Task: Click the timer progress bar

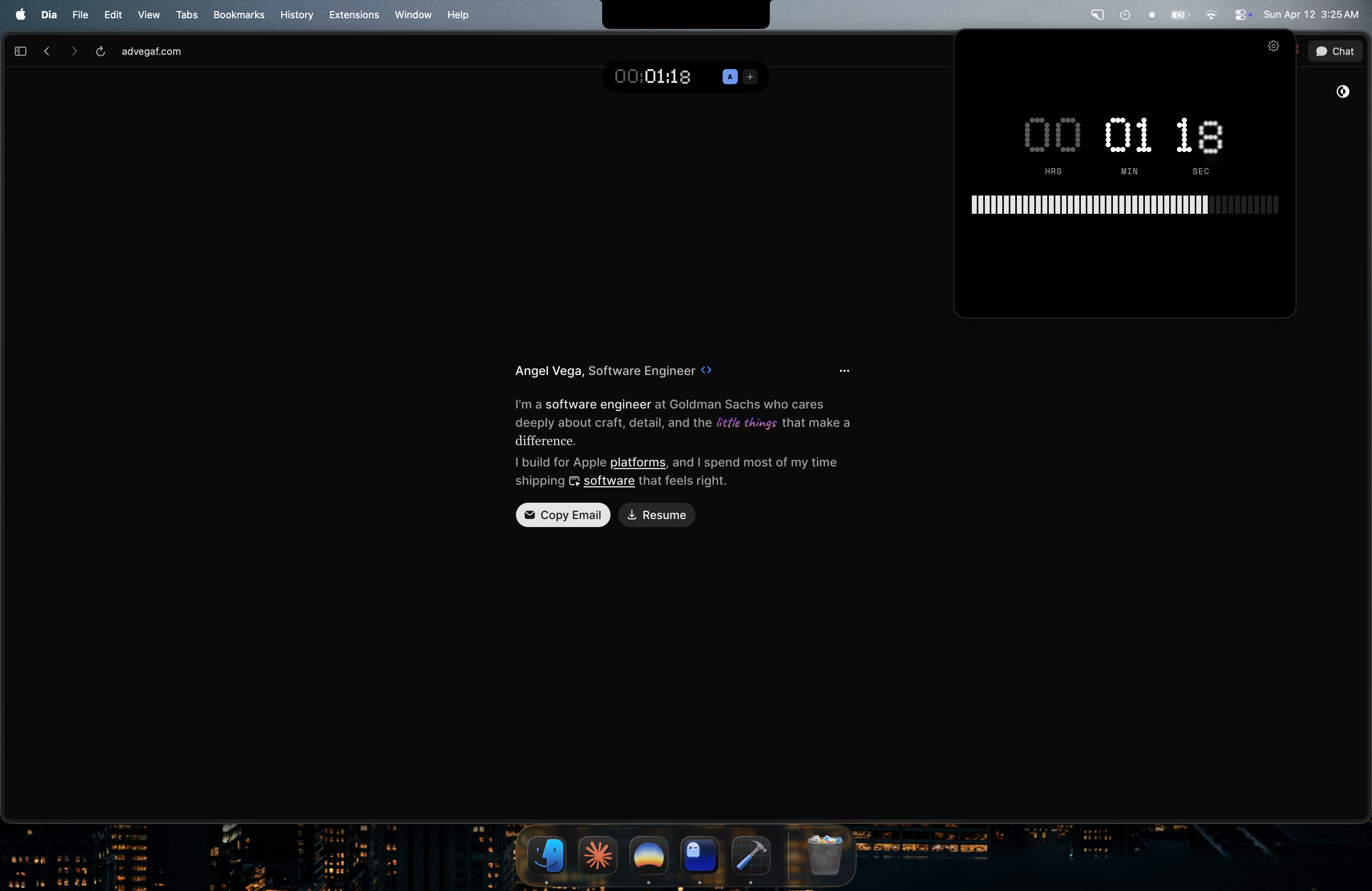Action: click(1124, 205)
